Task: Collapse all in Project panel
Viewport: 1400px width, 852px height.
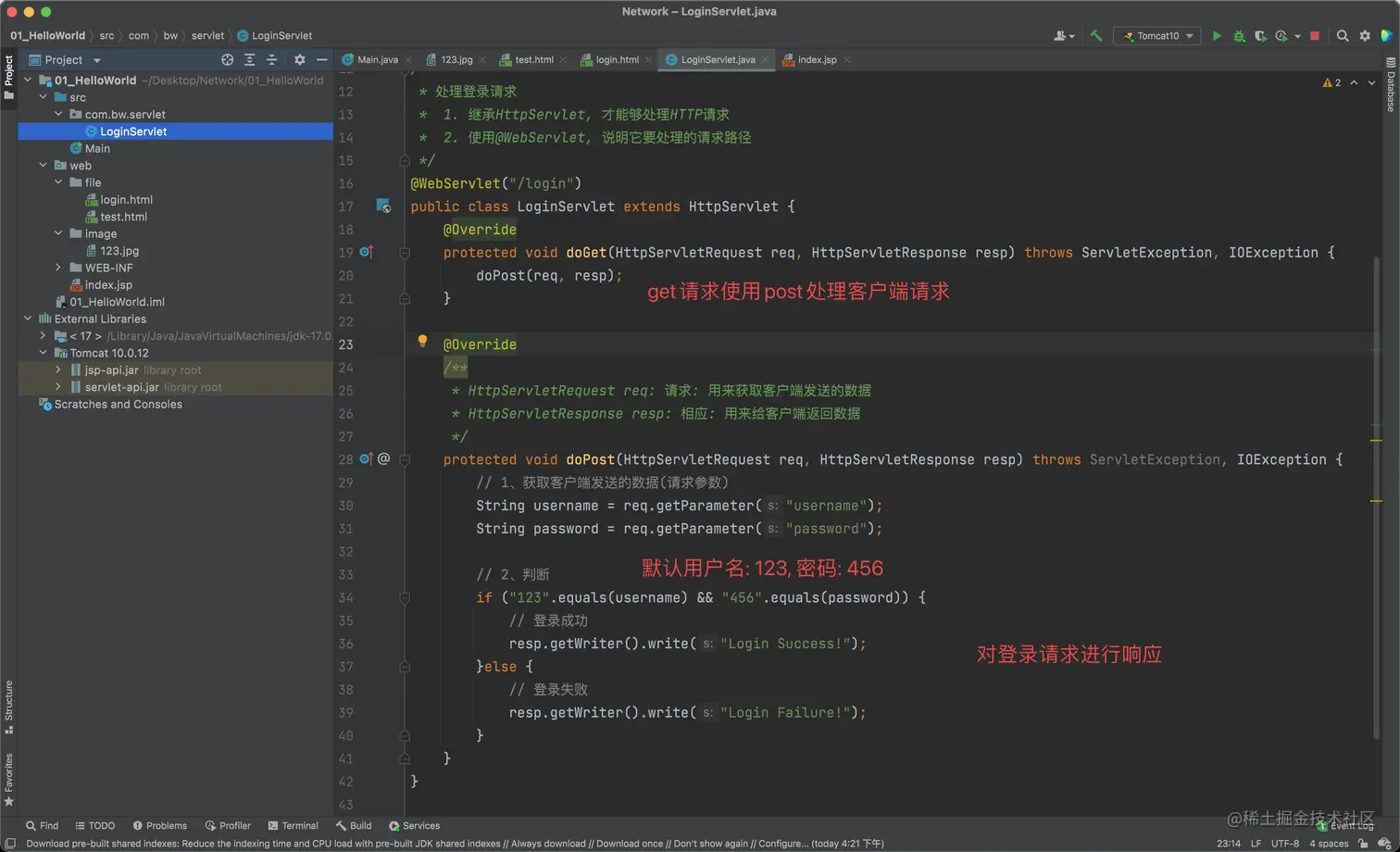Action: [x=272, y=60]
